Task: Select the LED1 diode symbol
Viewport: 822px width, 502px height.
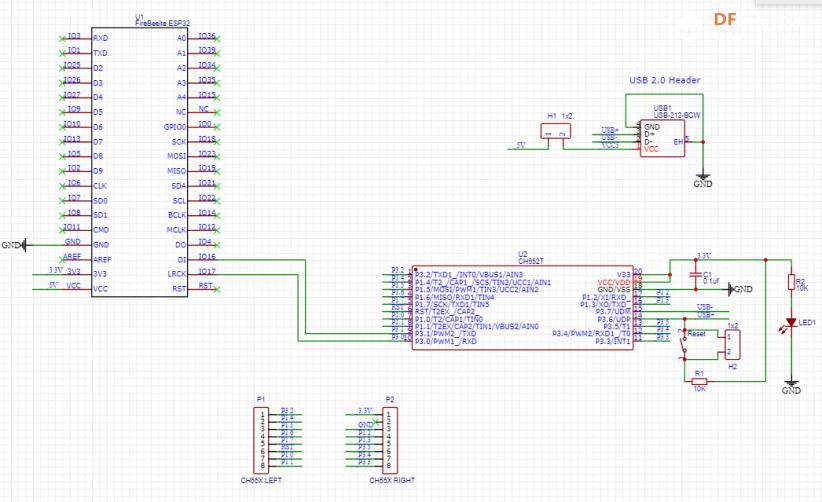Action: pyautogui.click(x=791, y=323)
